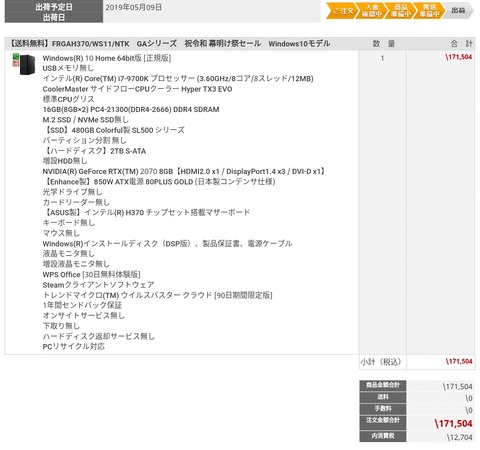
Task: Click the 光学ドライブ無し line
Action: [x=72, y=192]
